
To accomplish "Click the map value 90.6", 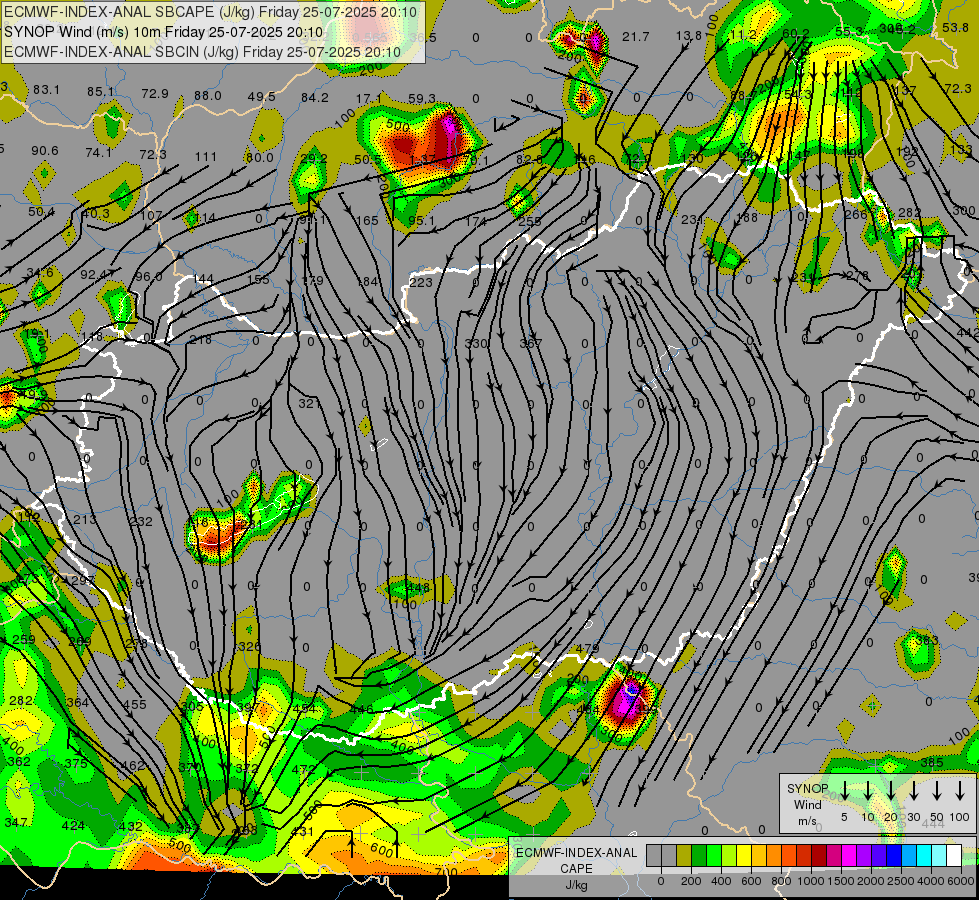I will tap(45, 151).
